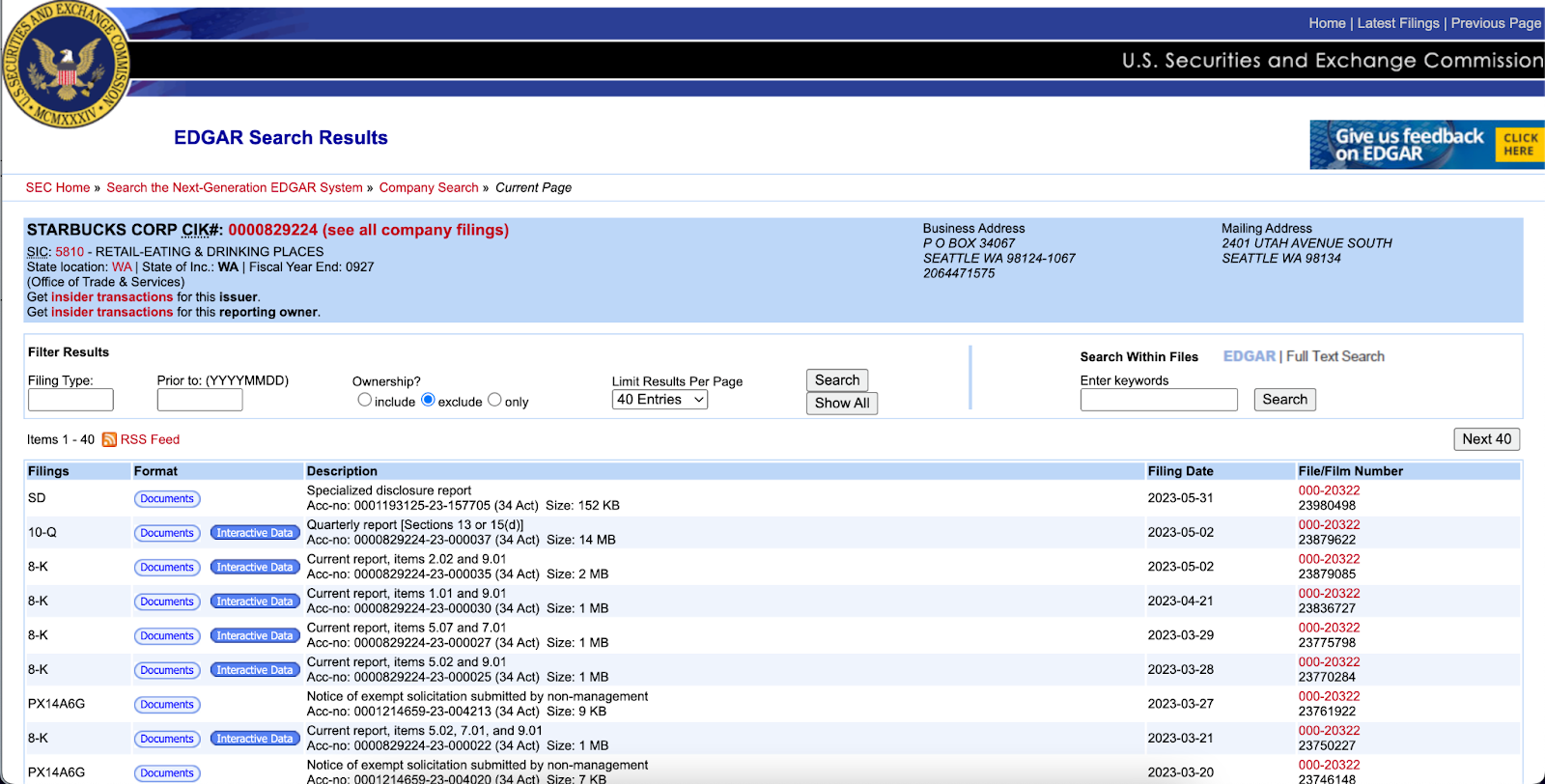Click Search button next to keywords field

(1285, 400)
